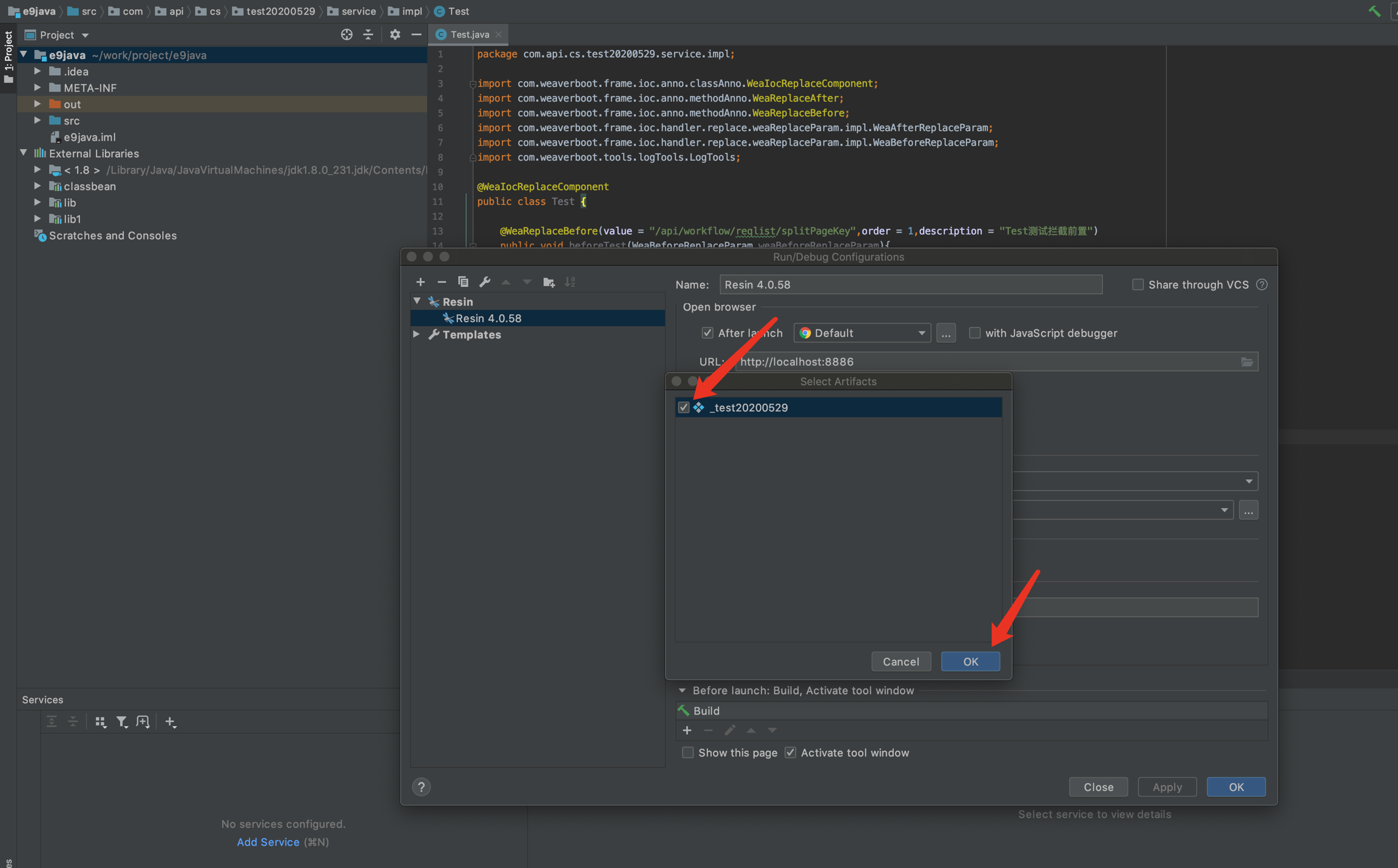
Task: Click the copy configuration icon
Action: click(463, 282)
